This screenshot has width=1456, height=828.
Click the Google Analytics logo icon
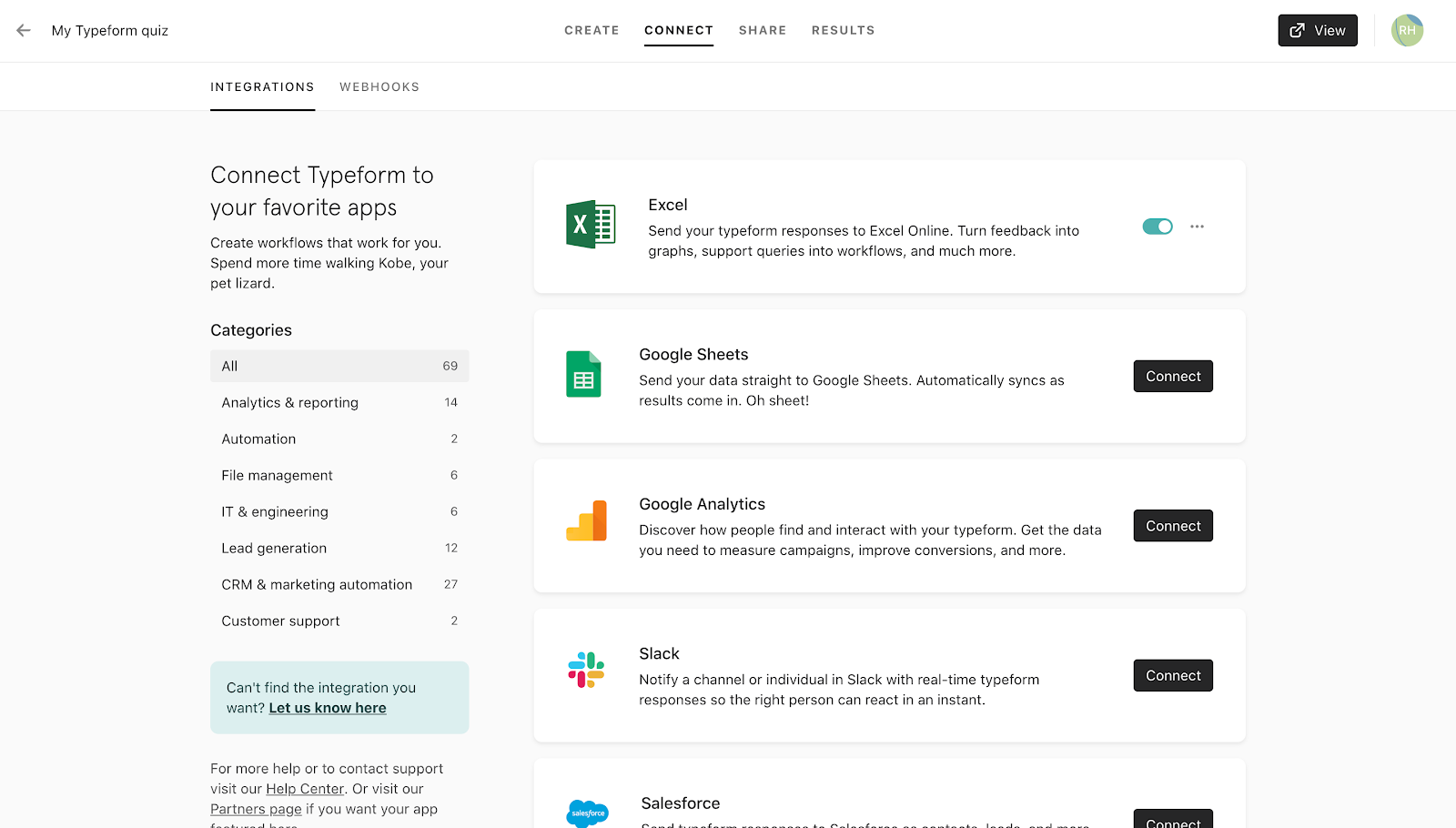point(586,520)
